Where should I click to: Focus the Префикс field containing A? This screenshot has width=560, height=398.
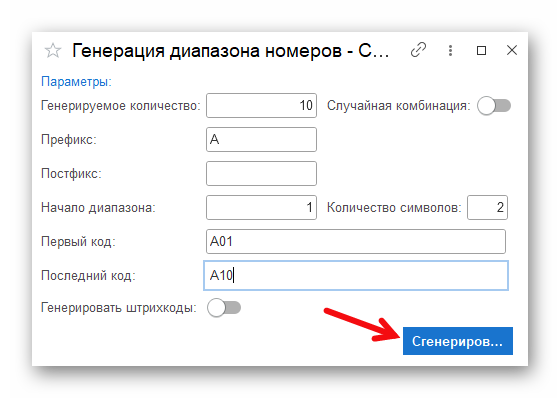point(261,139)
